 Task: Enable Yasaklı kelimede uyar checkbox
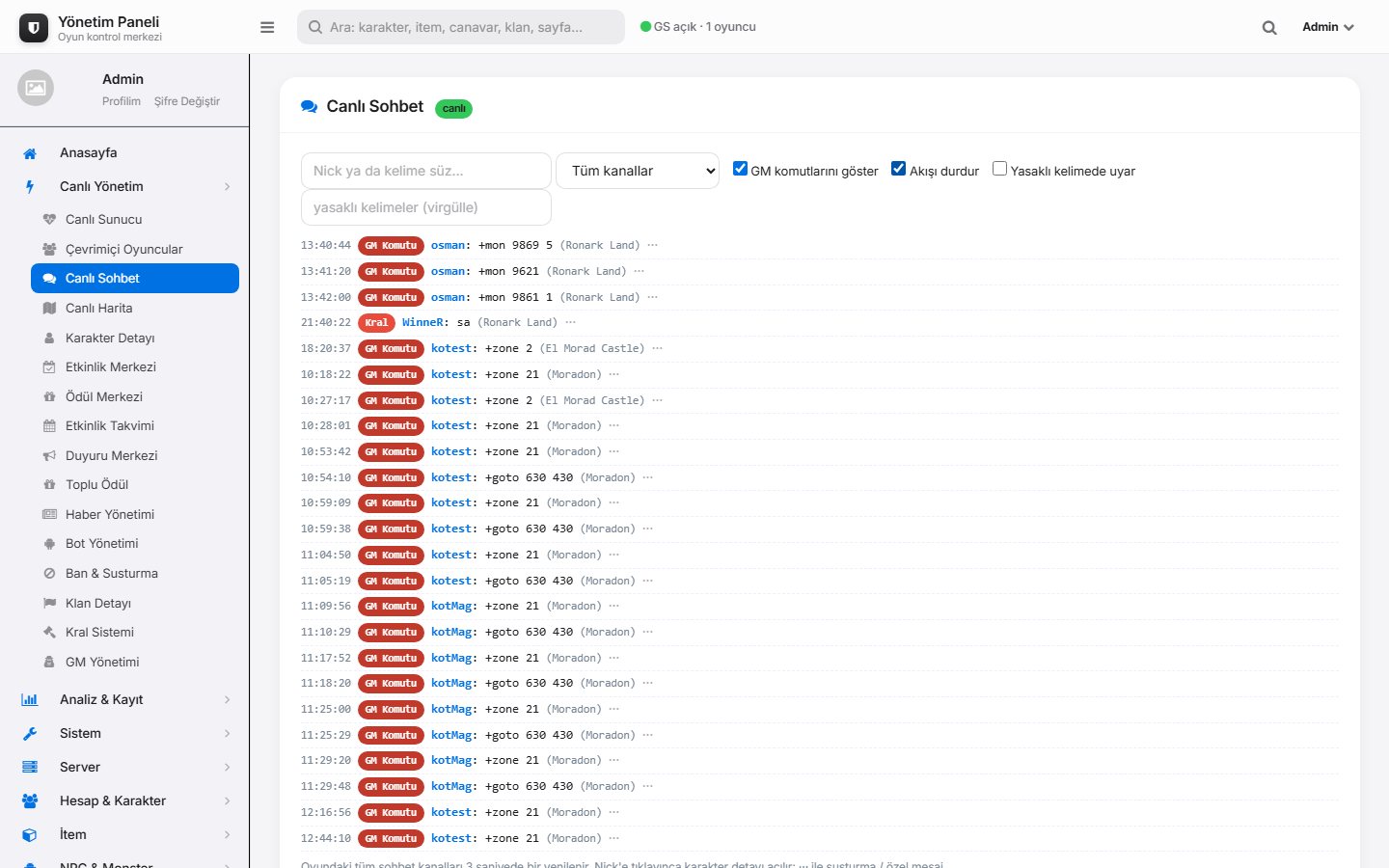999,169
